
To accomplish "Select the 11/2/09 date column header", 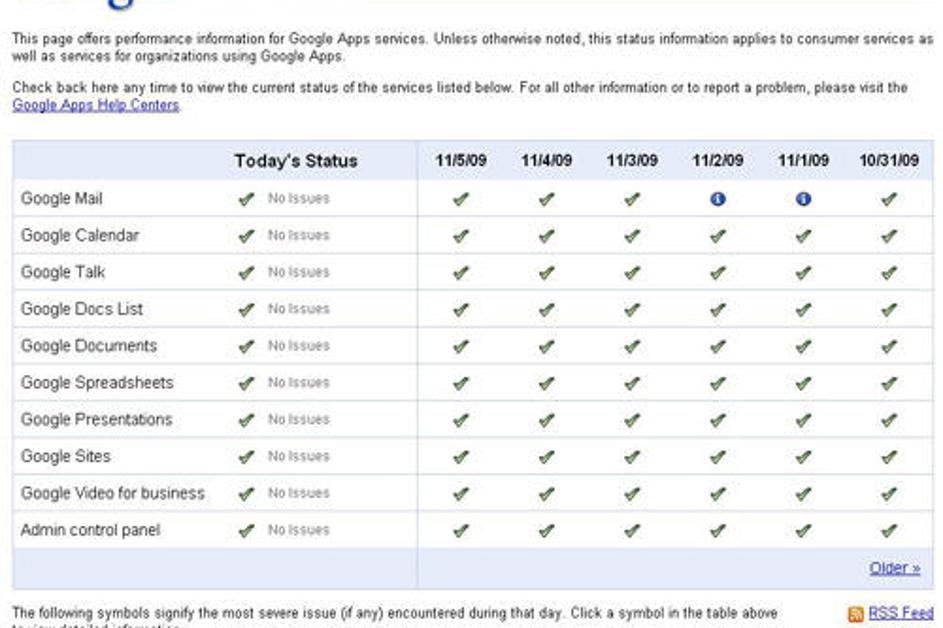I will click(x=717, y=160).
